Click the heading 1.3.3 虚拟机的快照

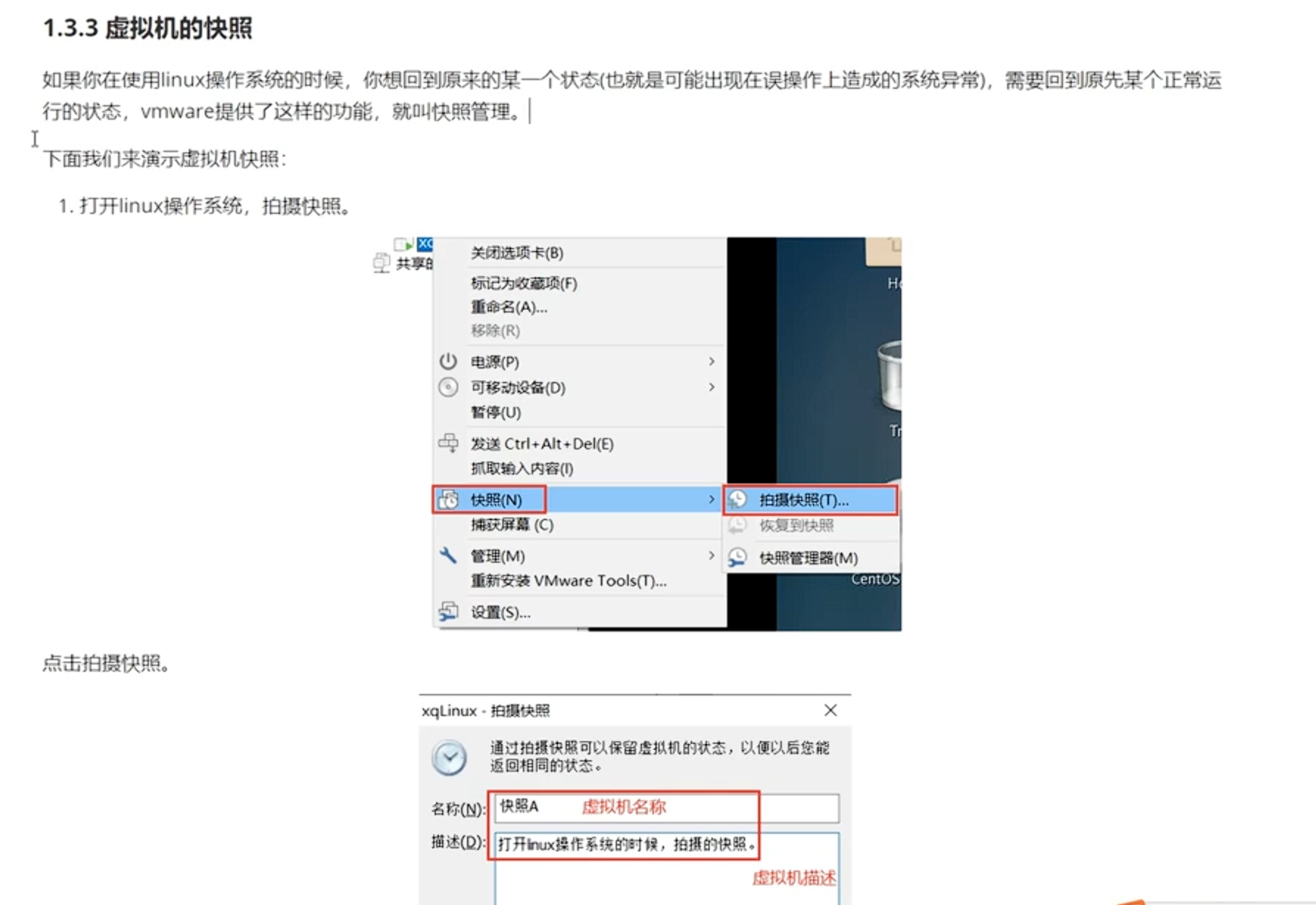[x=148, y=28]
